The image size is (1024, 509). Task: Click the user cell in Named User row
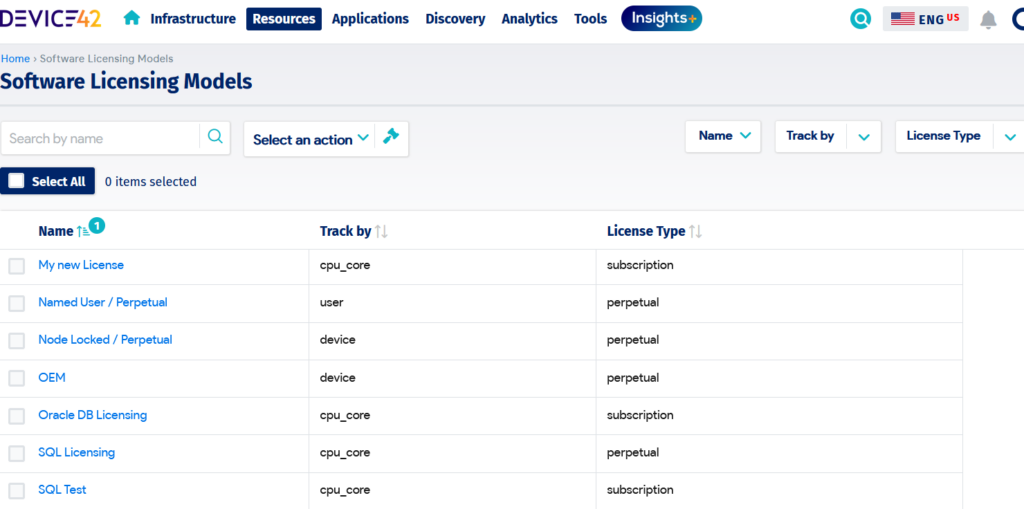[332, 303]
